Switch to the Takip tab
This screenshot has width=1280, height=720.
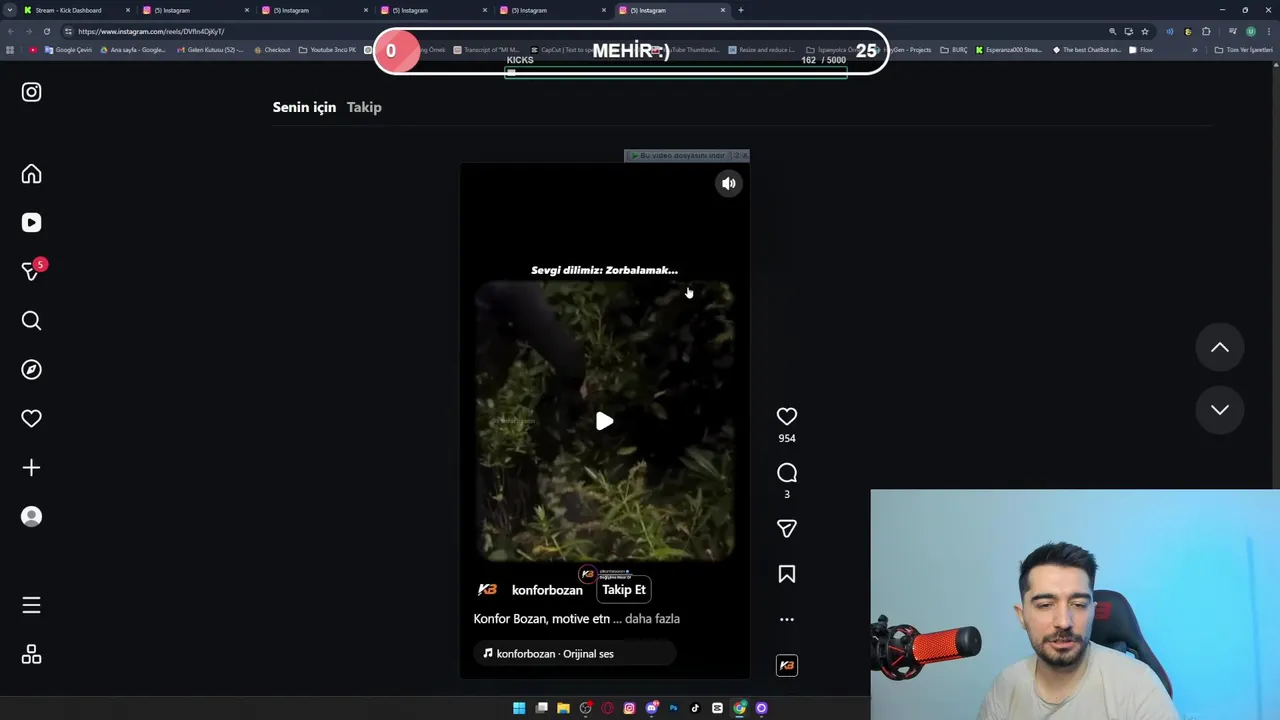click(x=364, y=107)
